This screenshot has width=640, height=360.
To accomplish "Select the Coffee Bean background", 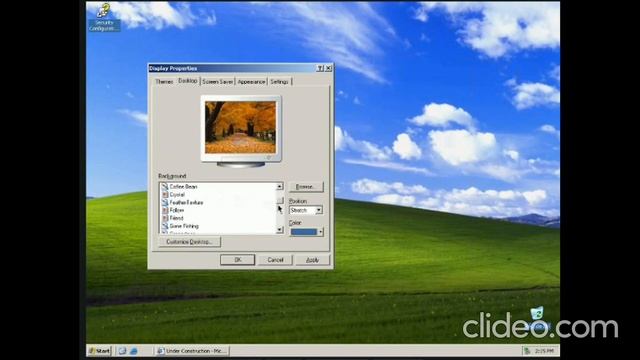I will click(x=184, y=187).
